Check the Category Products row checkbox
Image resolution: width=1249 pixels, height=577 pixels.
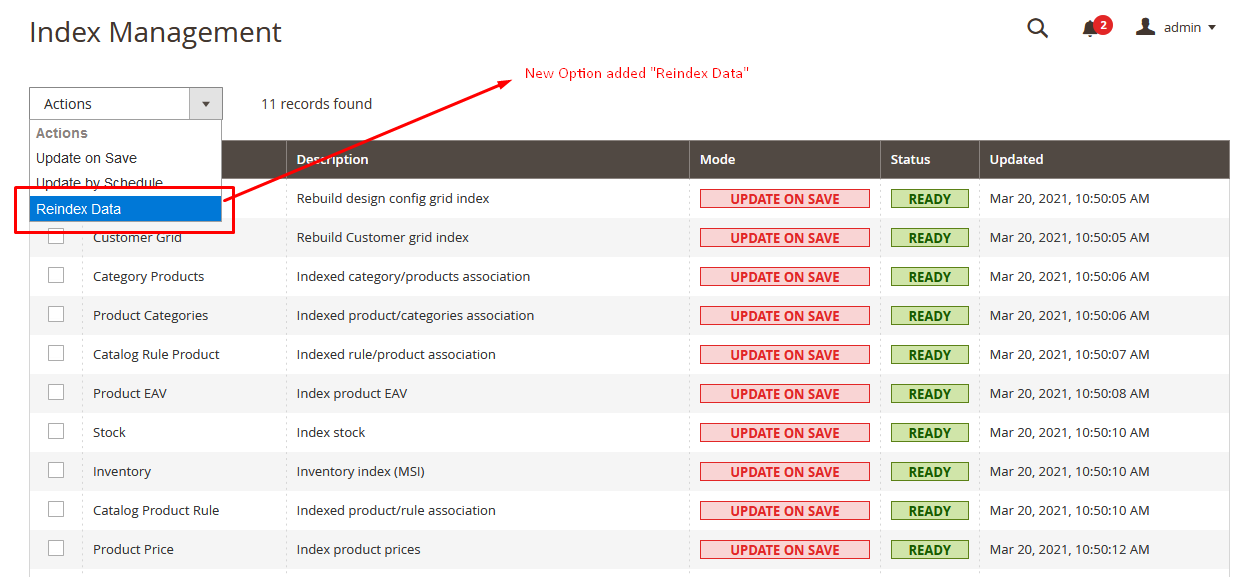[56, 275]
